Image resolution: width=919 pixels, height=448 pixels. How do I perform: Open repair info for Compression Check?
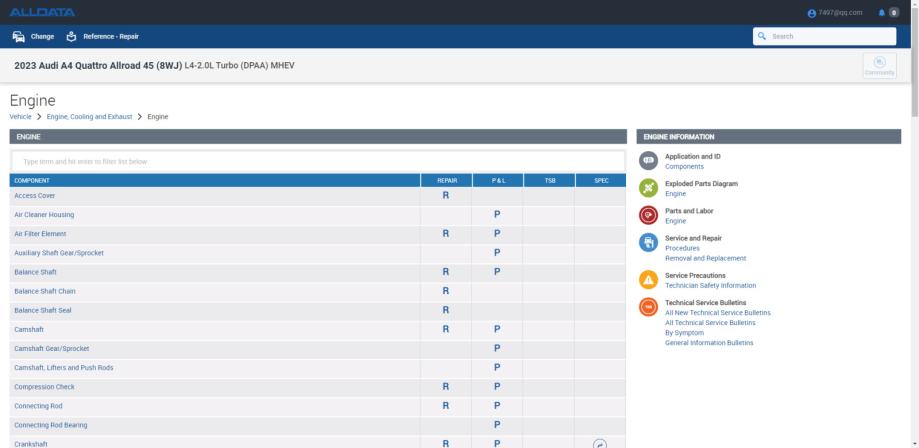445,387
